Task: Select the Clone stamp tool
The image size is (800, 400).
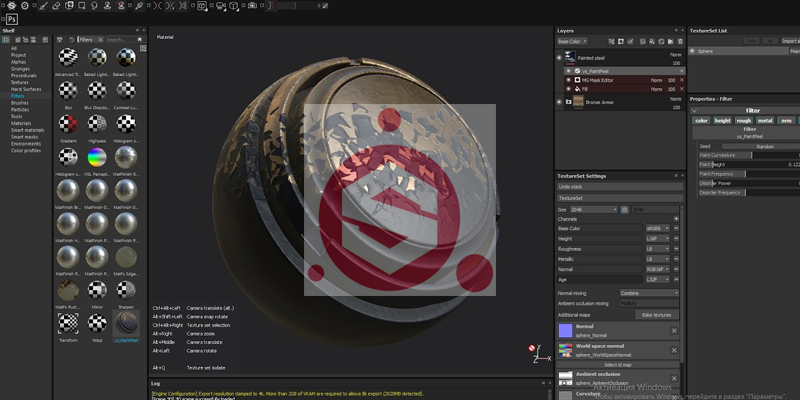Action: pos(107,6)
